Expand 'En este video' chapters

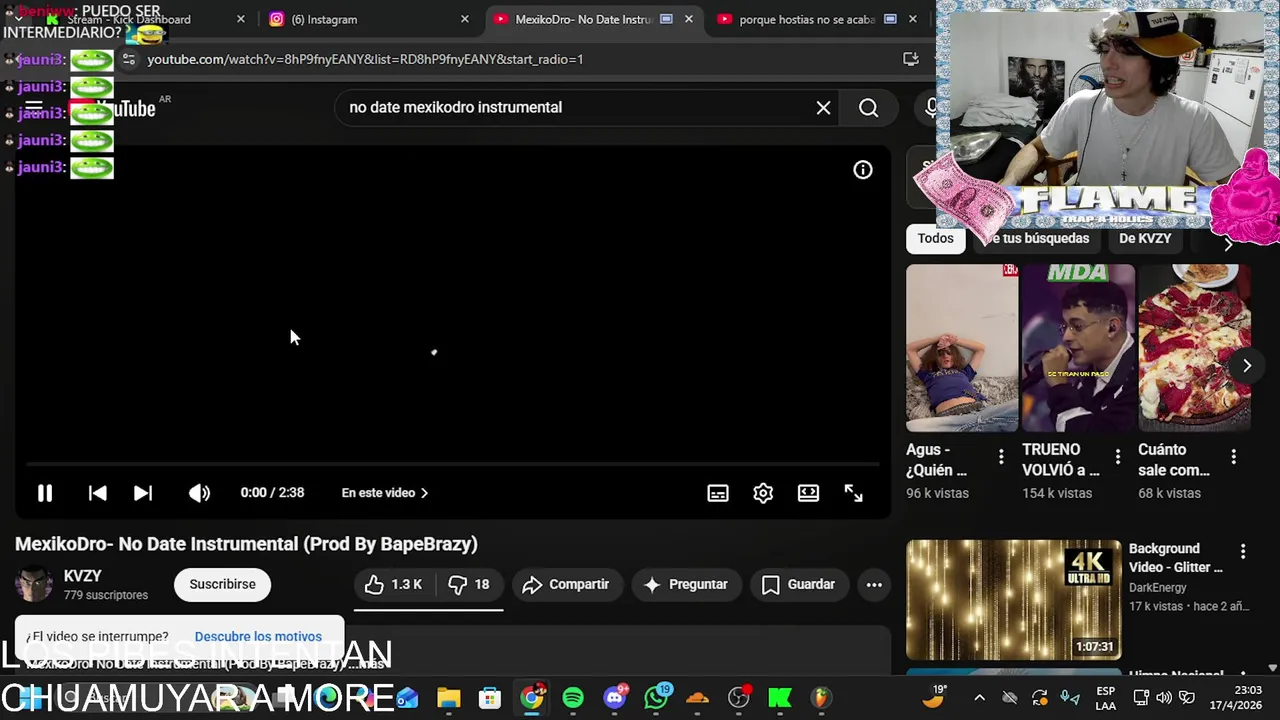[x=385, y=493]
